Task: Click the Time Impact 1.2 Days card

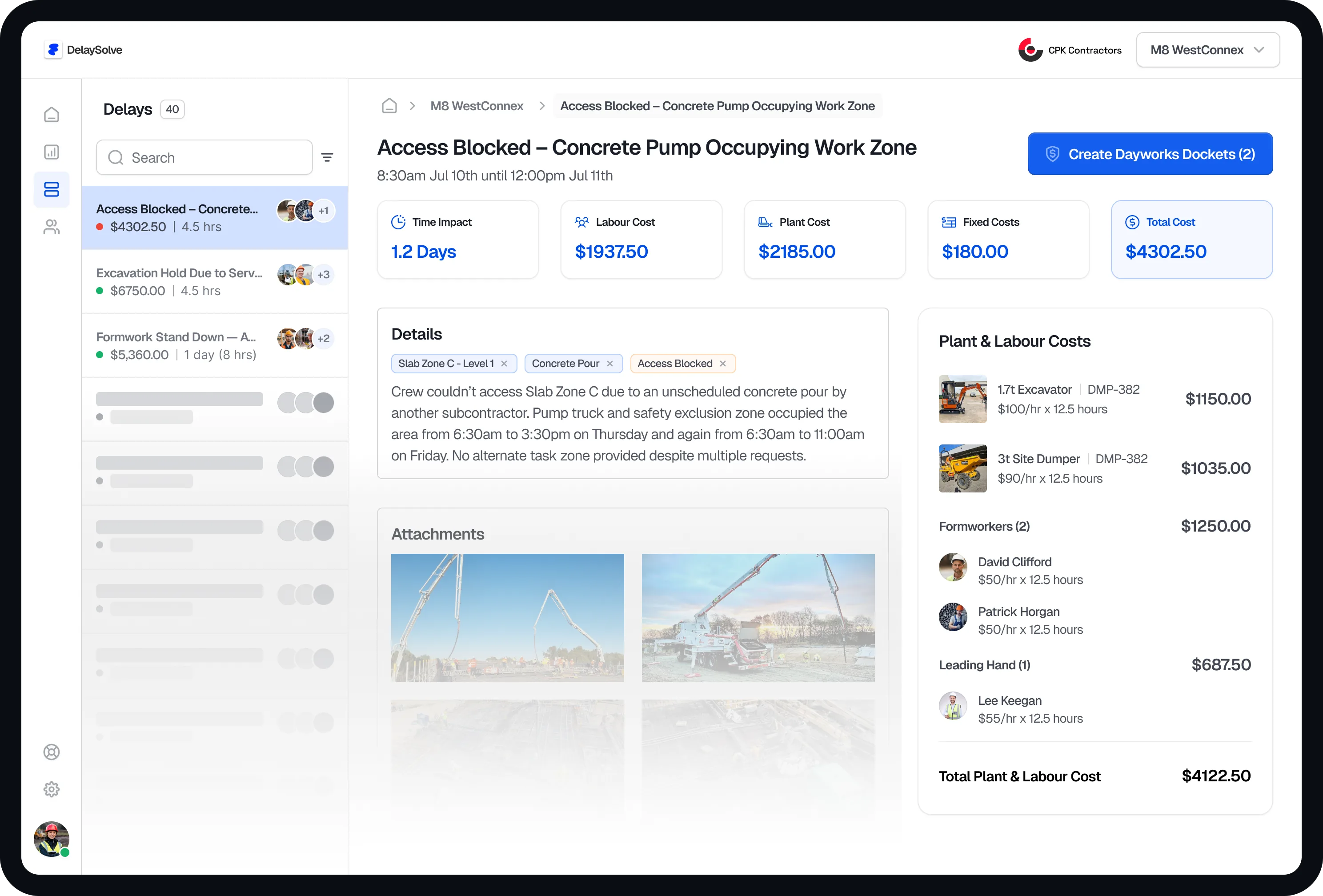Action: point(458,240)
